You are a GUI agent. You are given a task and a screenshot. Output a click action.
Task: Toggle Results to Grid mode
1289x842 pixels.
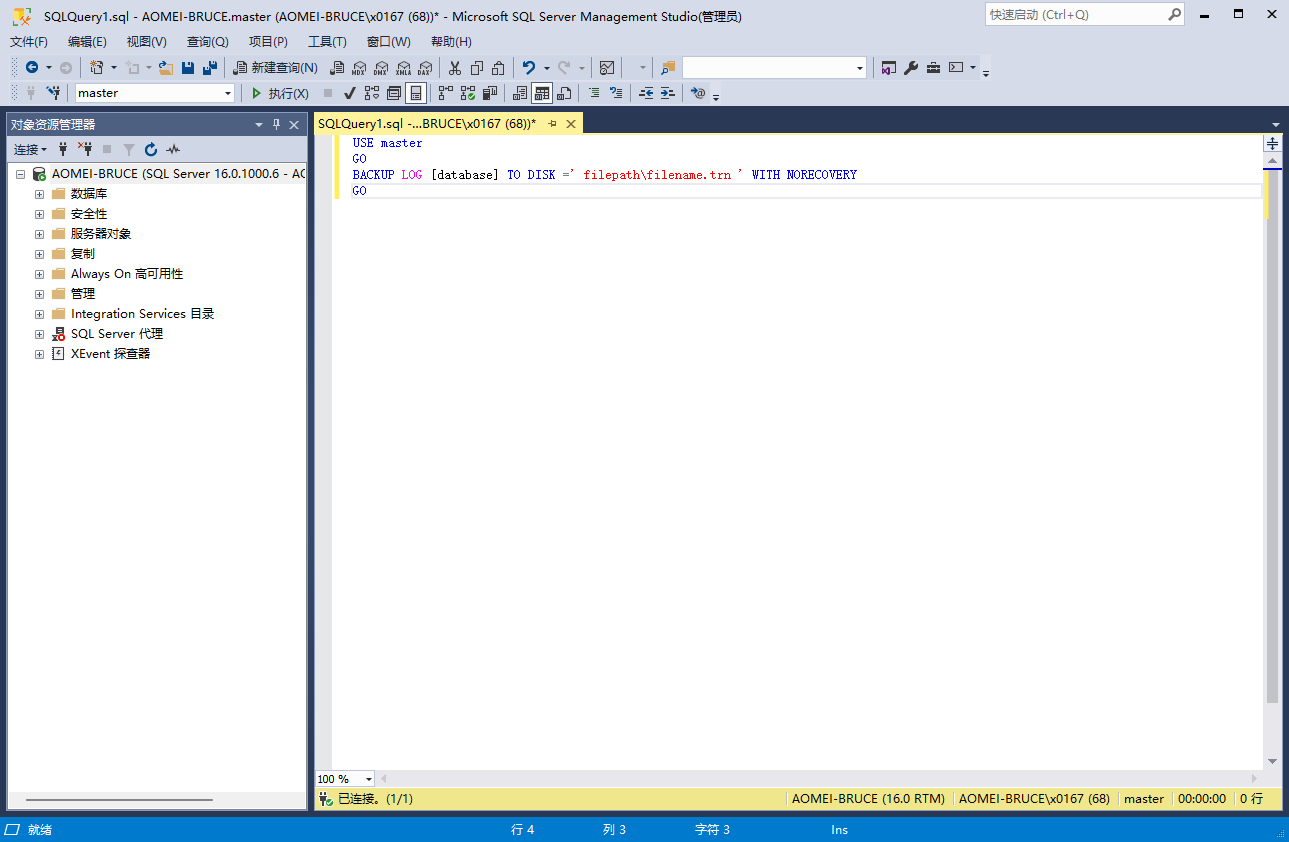tap(542, 93)
